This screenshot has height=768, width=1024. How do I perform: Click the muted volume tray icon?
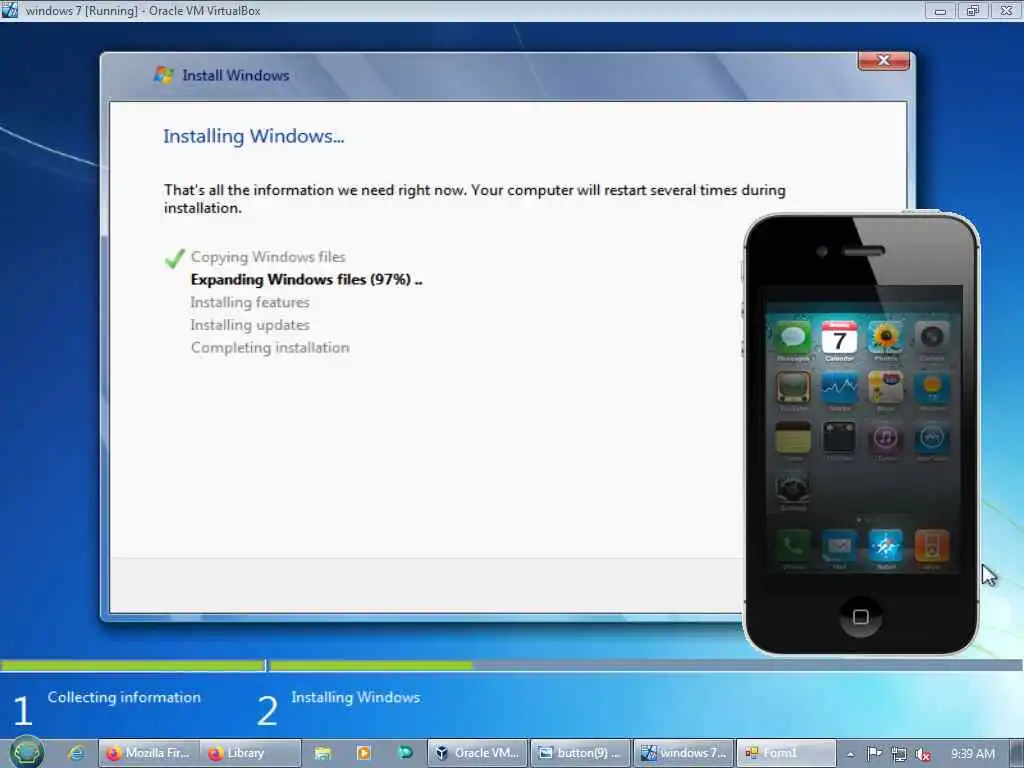(923, 754)
